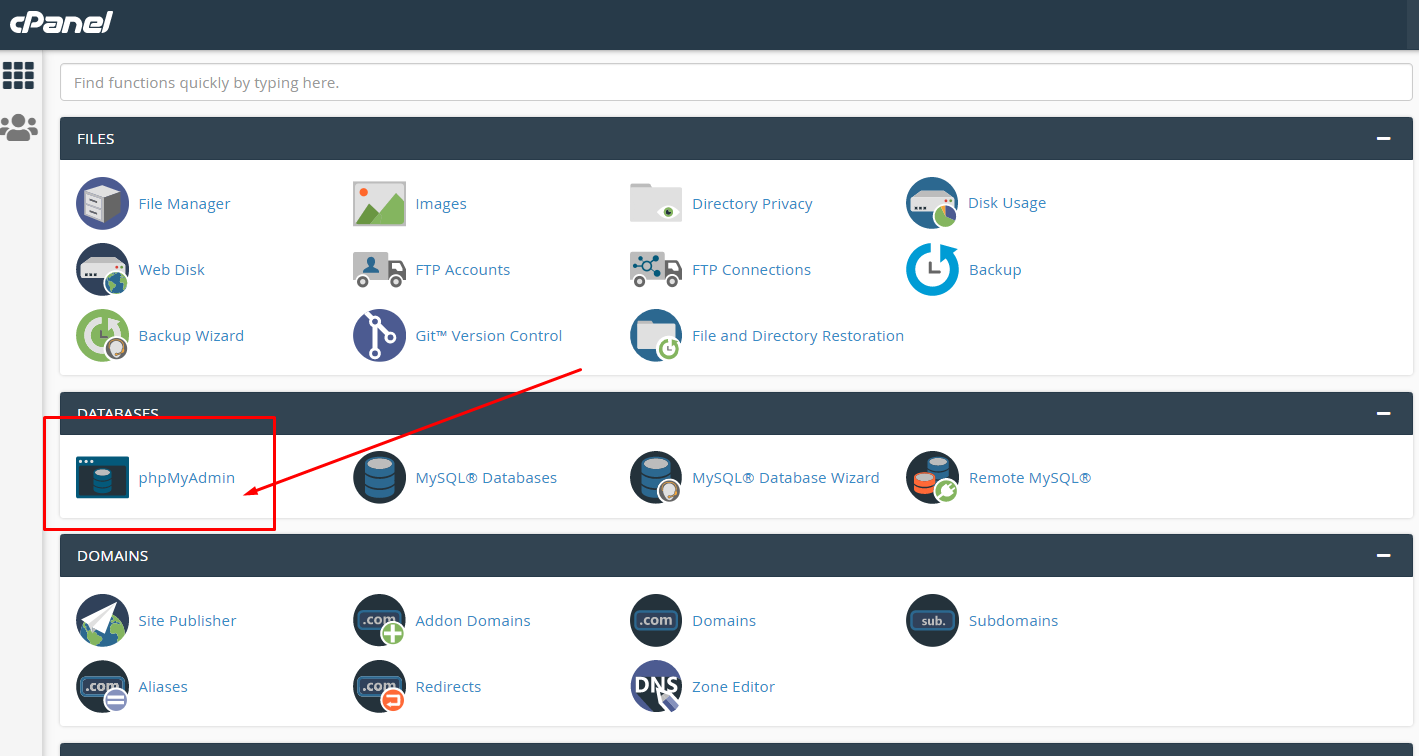Viewport: 1419px width, 756px height.
Task: Click the MySQL Databases icon
Action: (379, 478)
